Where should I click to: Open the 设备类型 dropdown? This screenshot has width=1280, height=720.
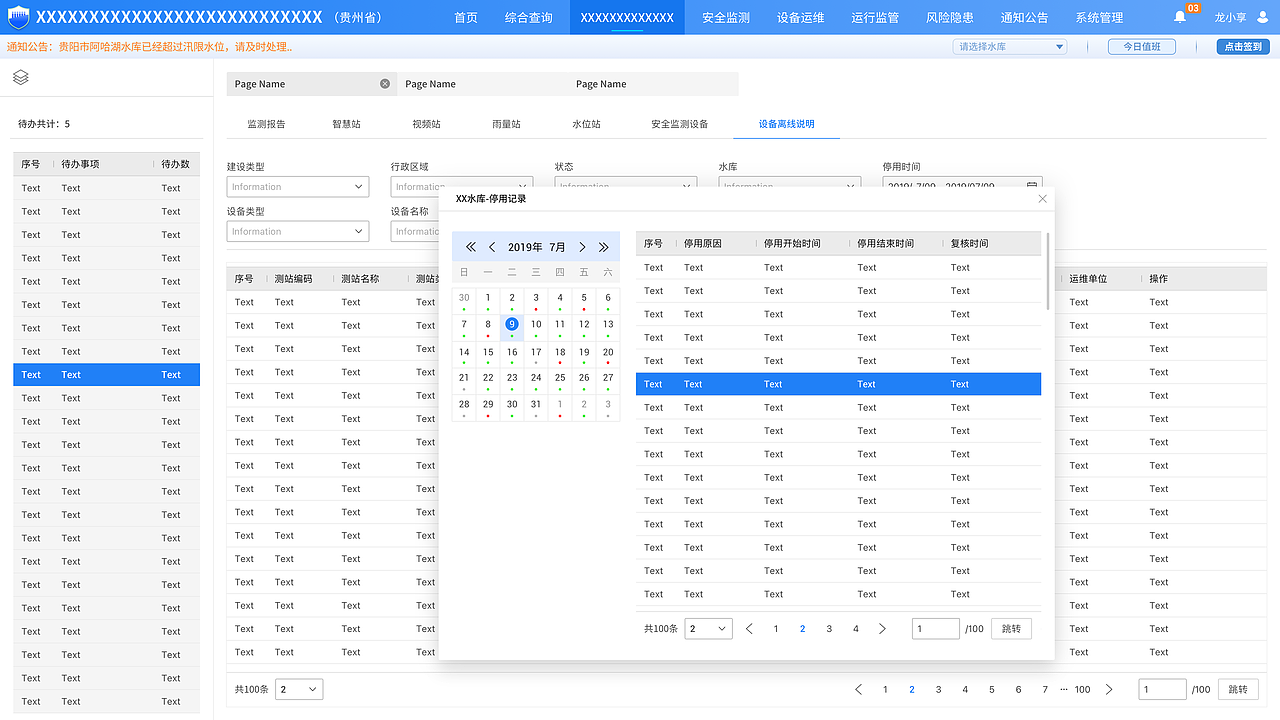(x=298, y=232)
